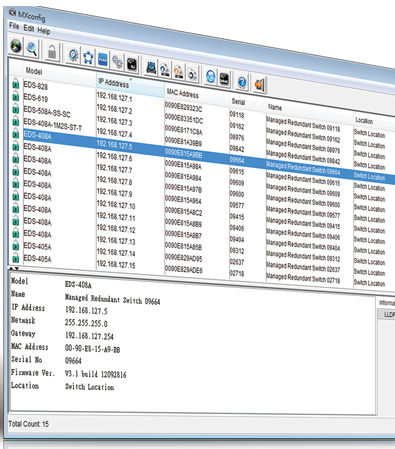
Task: Click the lock icon beside EDS-619
Action: (x=15, y=96)
